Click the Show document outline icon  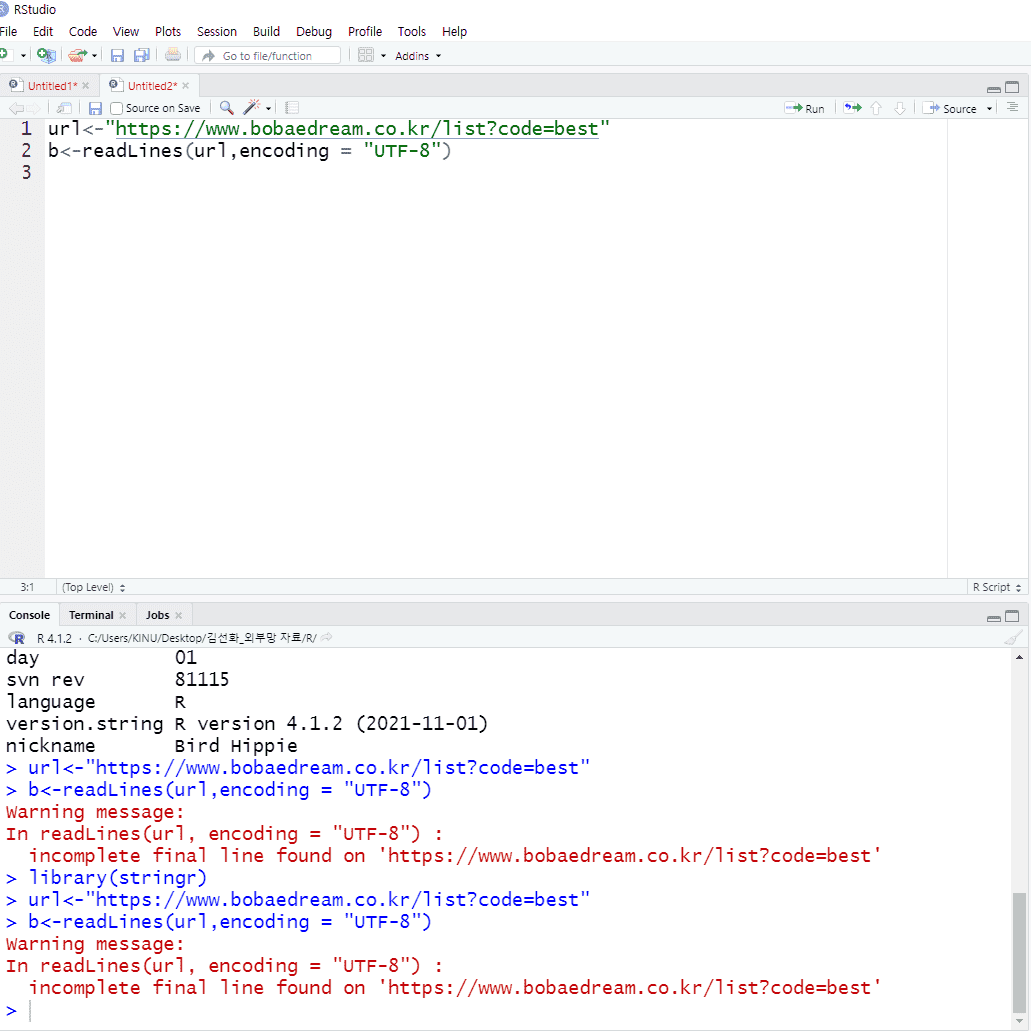click(1013, 107)
